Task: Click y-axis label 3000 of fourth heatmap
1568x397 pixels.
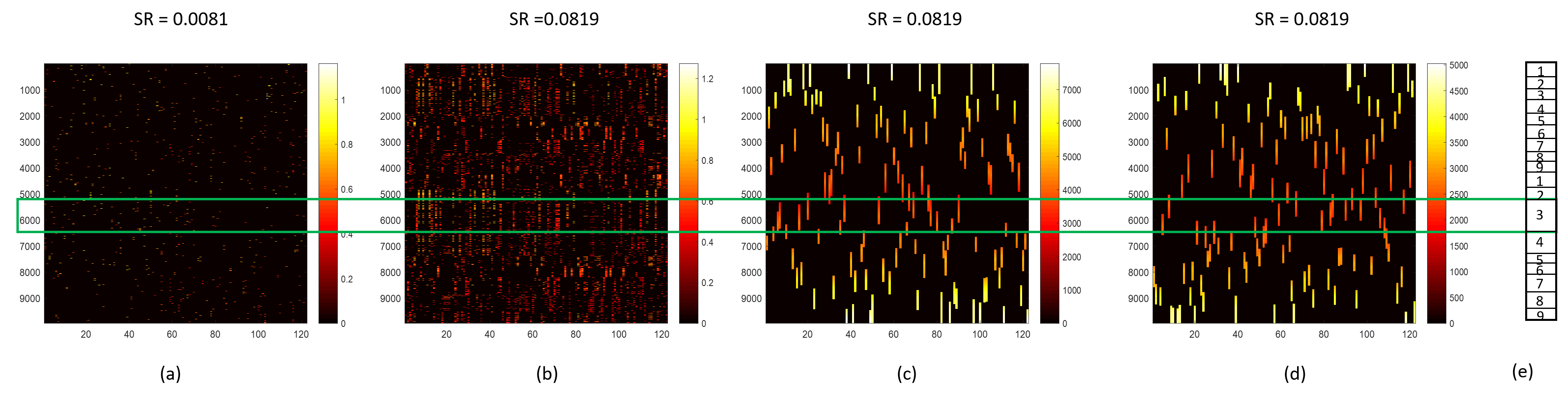Action: [x=1138, y=143]
